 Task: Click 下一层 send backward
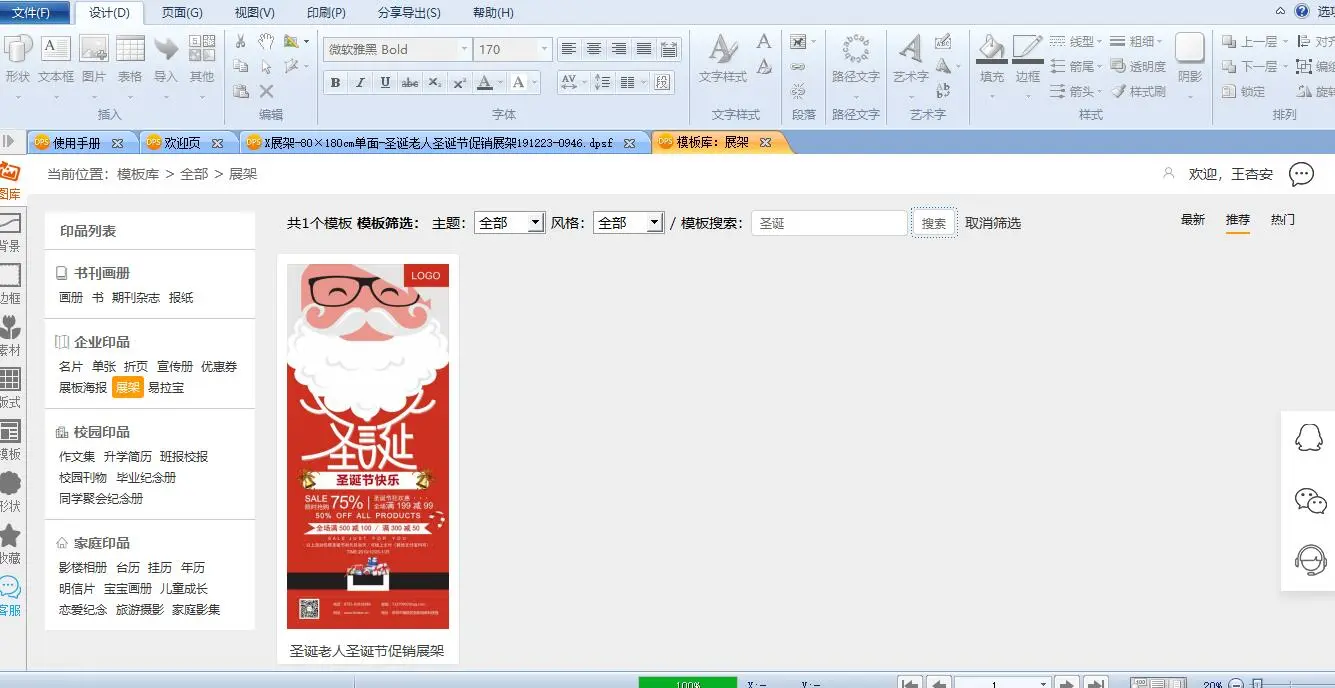[x=1250, y=67]
